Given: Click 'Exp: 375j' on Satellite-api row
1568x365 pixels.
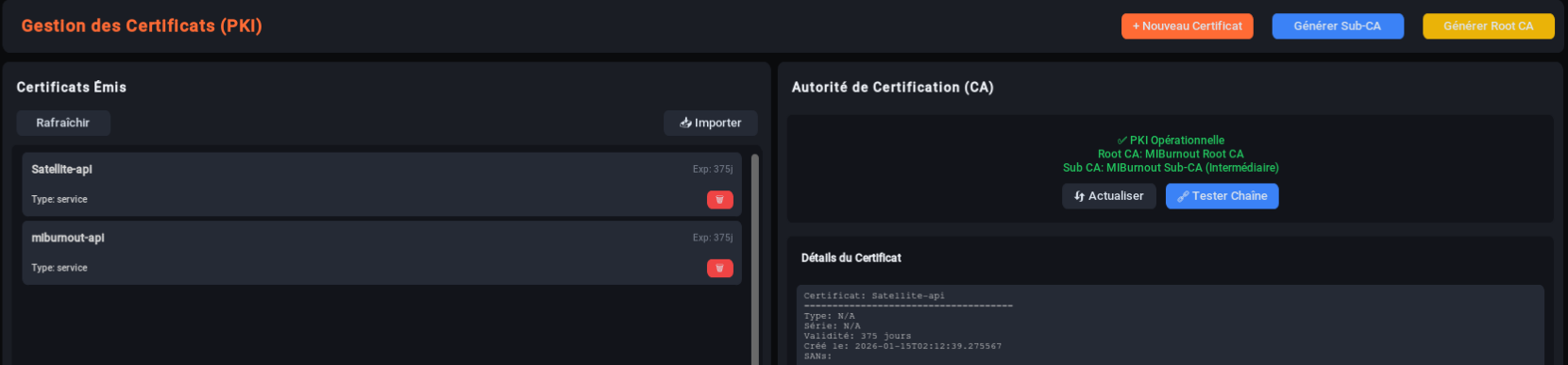Looking at the screenshot, I should point(712,170).
